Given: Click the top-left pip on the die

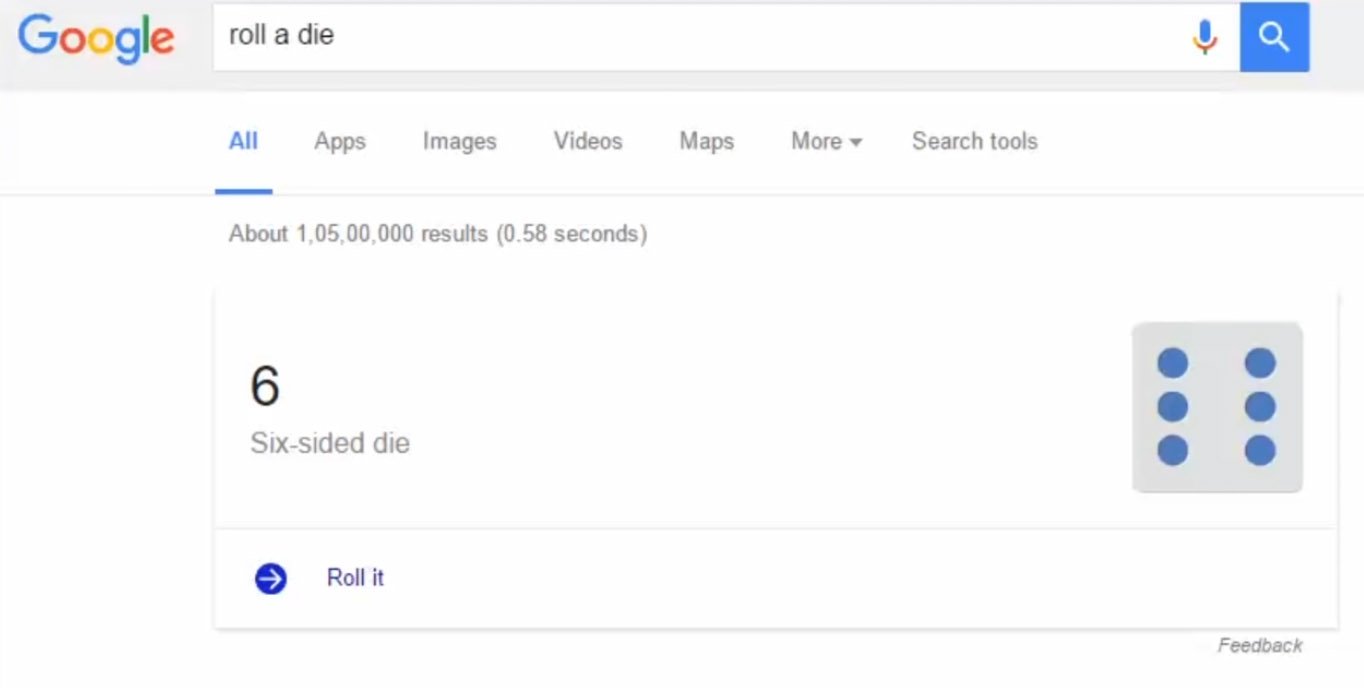Looking at the screenshot, I should click(1172, 363).
